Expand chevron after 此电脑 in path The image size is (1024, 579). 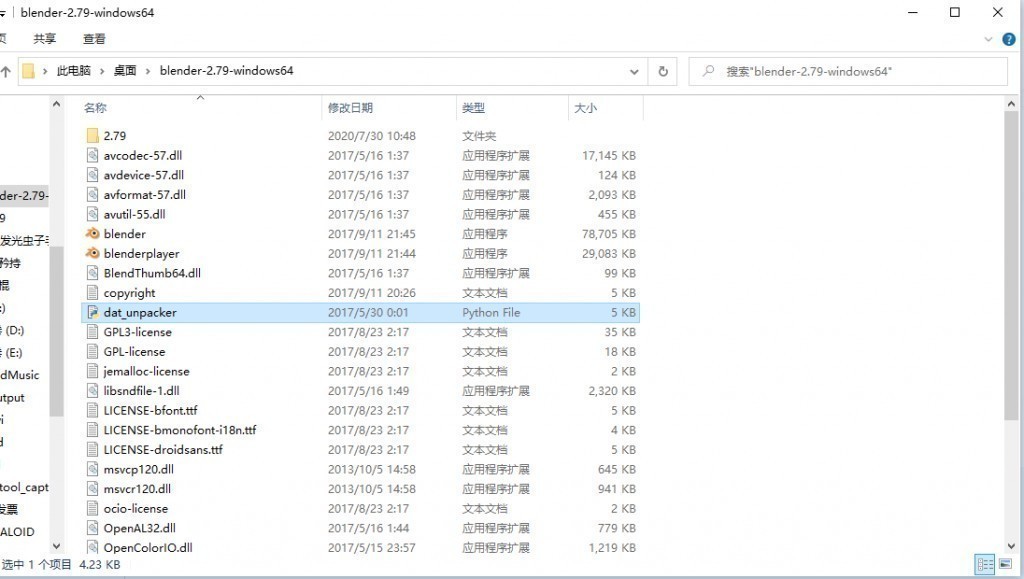tap(103, 71)
